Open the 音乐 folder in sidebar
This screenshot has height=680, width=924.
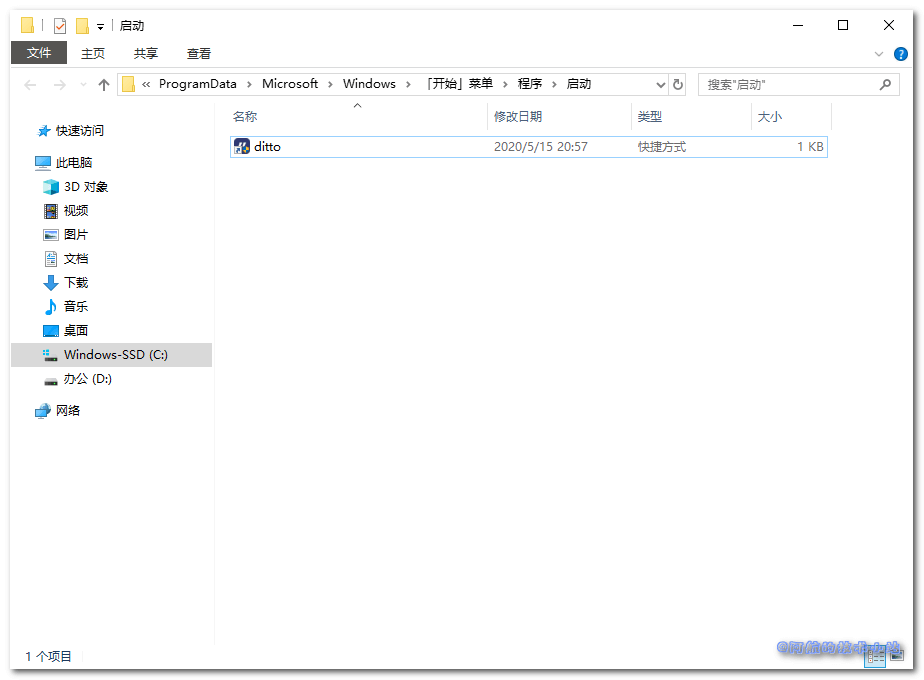pos(75,307)
